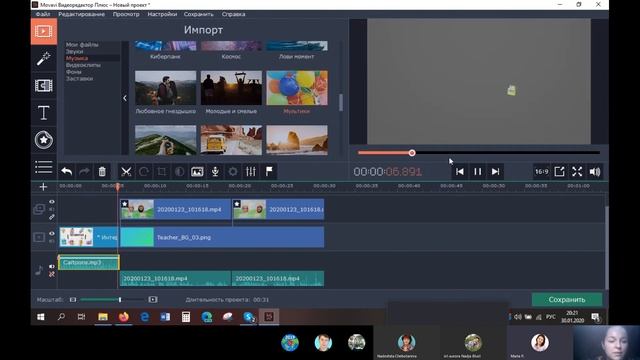Redo the last action
Image resolution: width=640 pixels, height=360 pixels.
pos(84,171)
